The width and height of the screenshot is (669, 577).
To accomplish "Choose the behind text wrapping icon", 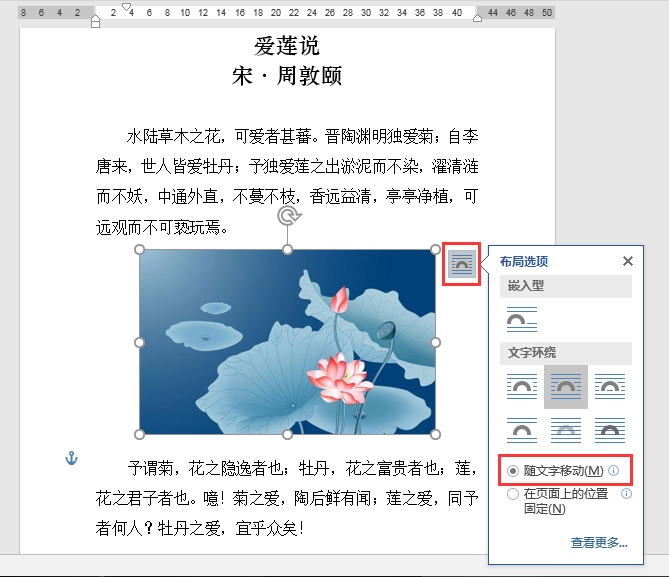I will click(x=566, y=431).
